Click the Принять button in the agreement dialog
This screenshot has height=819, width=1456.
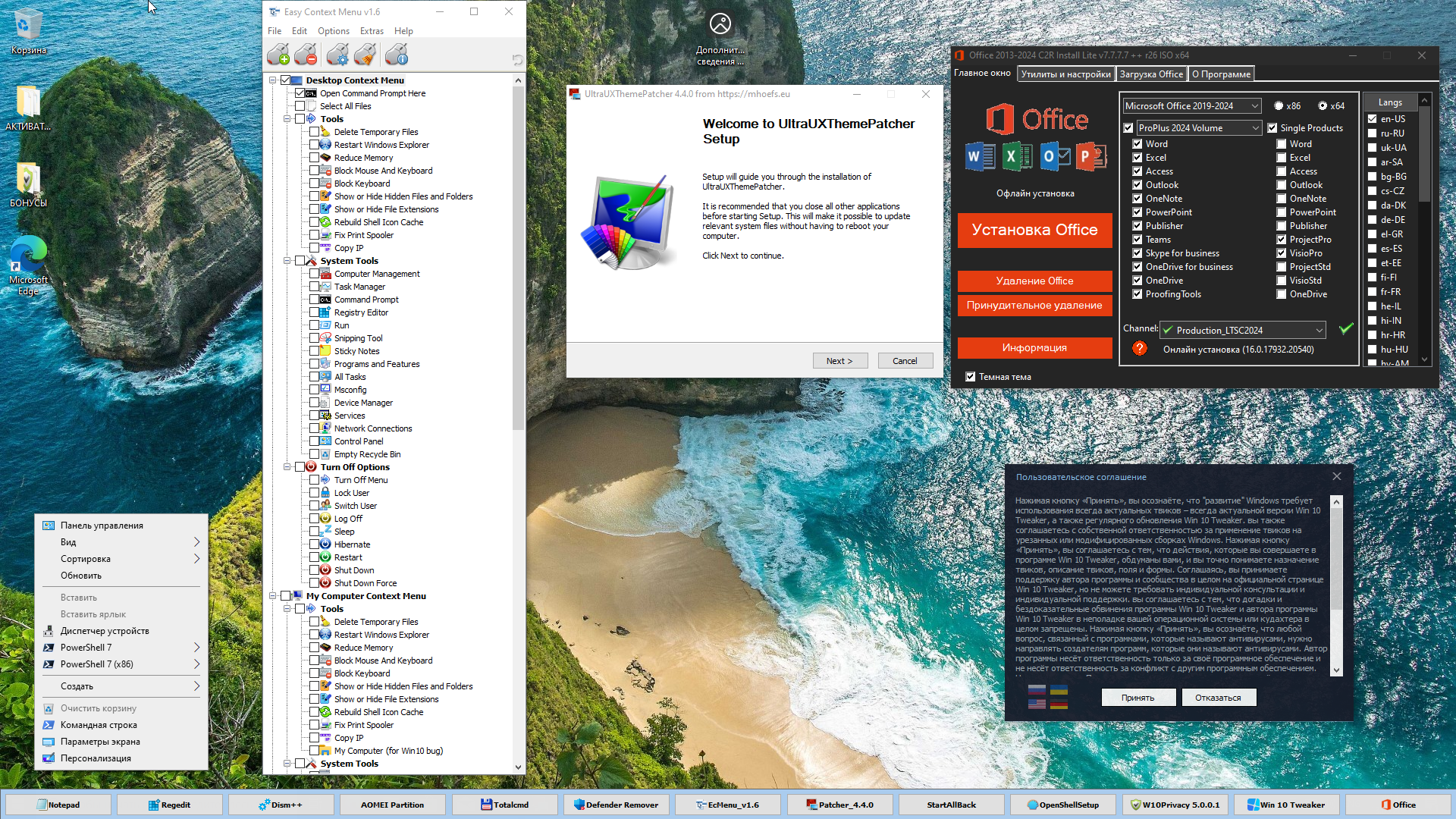[1137, 698]
